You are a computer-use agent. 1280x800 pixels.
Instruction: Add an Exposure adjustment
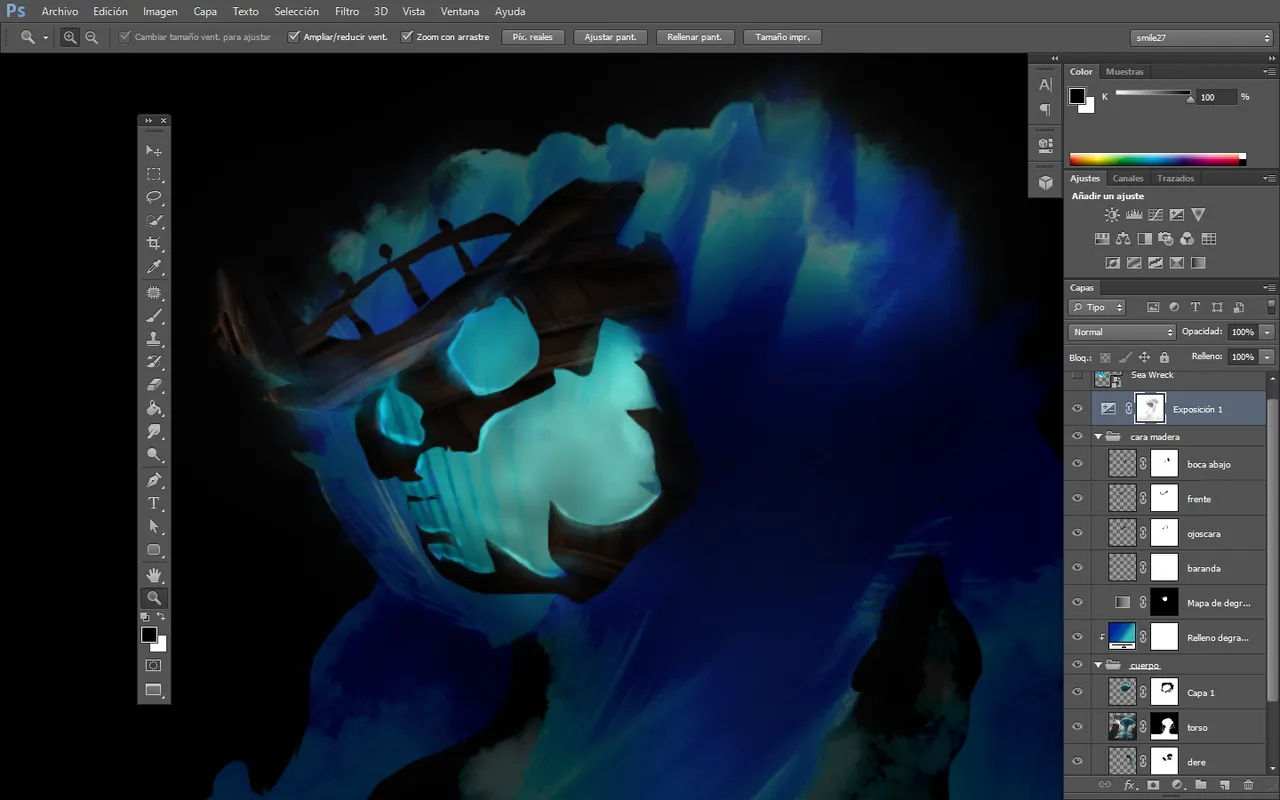click(x=1177, y=215)
